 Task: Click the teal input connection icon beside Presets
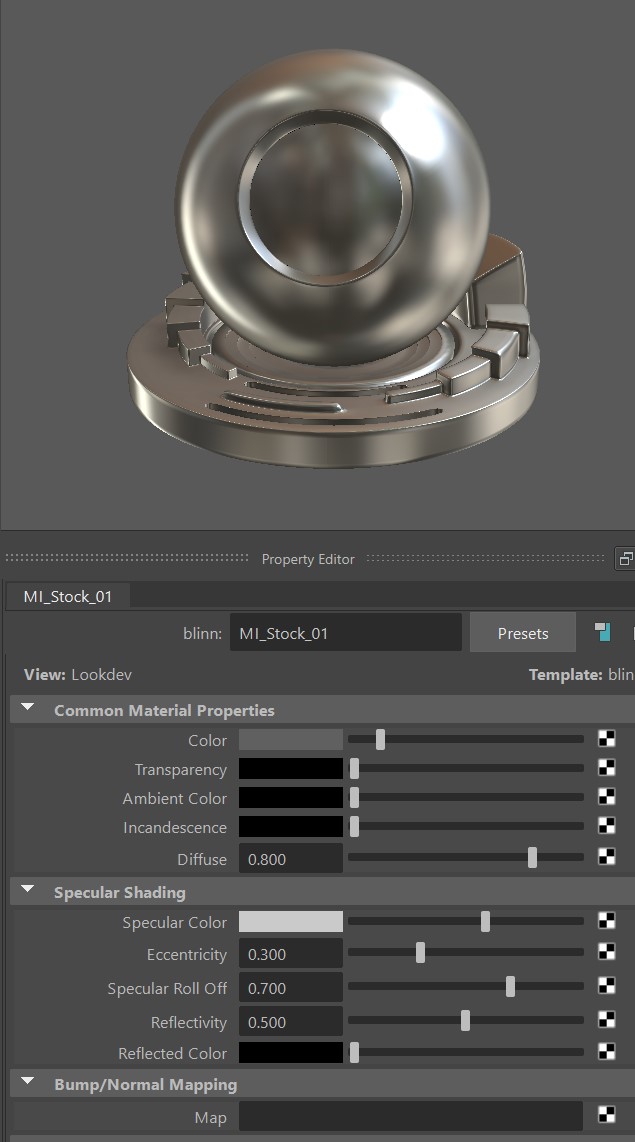point(602,631)
